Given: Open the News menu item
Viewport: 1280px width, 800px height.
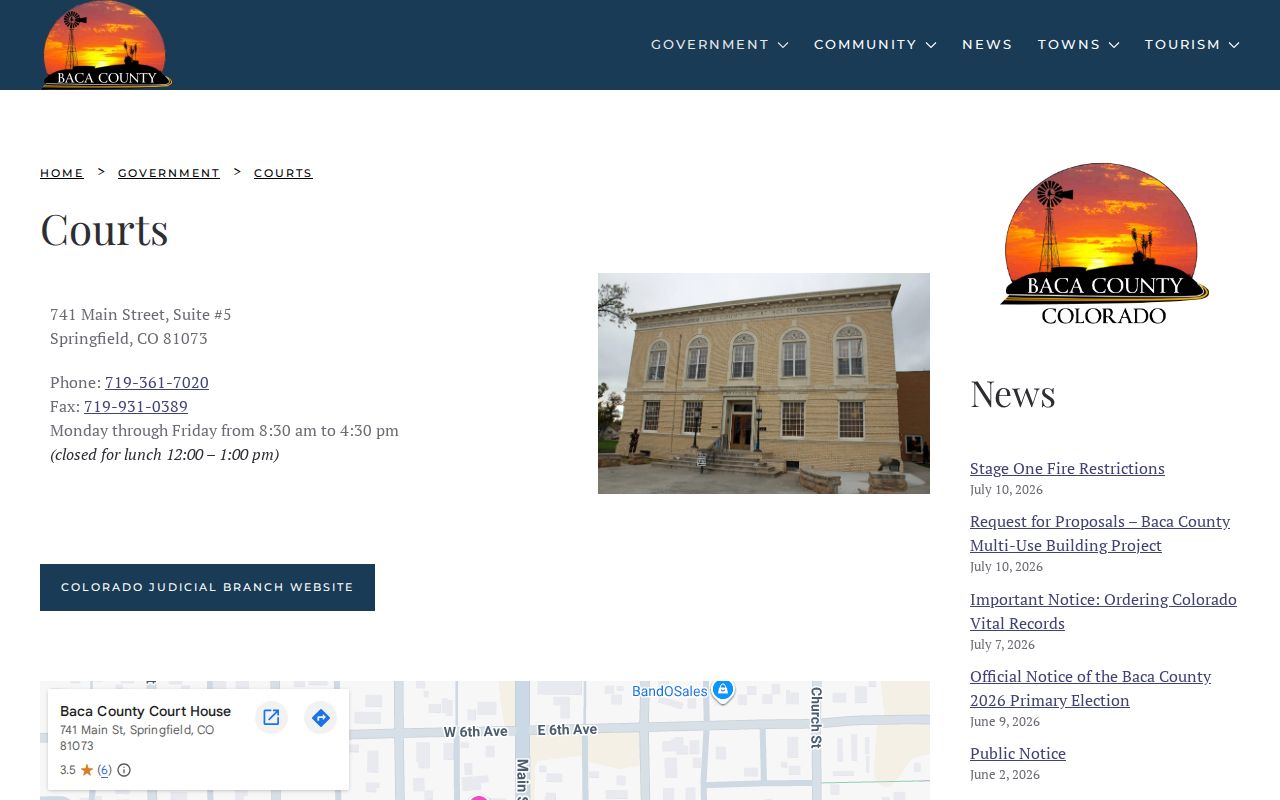Looking at the screenshot, I should tap(987, 44).
